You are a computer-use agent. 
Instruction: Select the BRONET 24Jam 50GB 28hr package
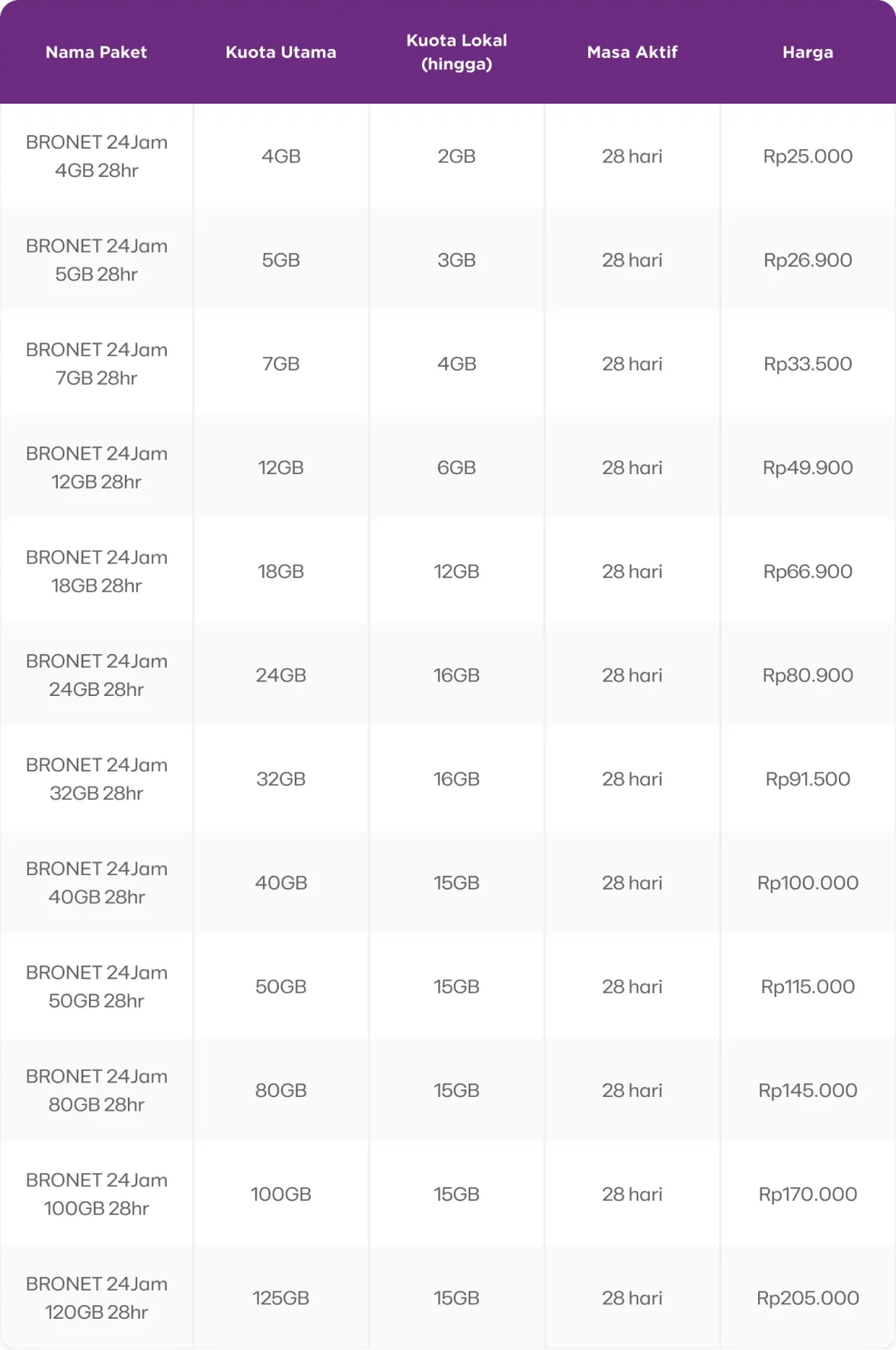(97, 986)
